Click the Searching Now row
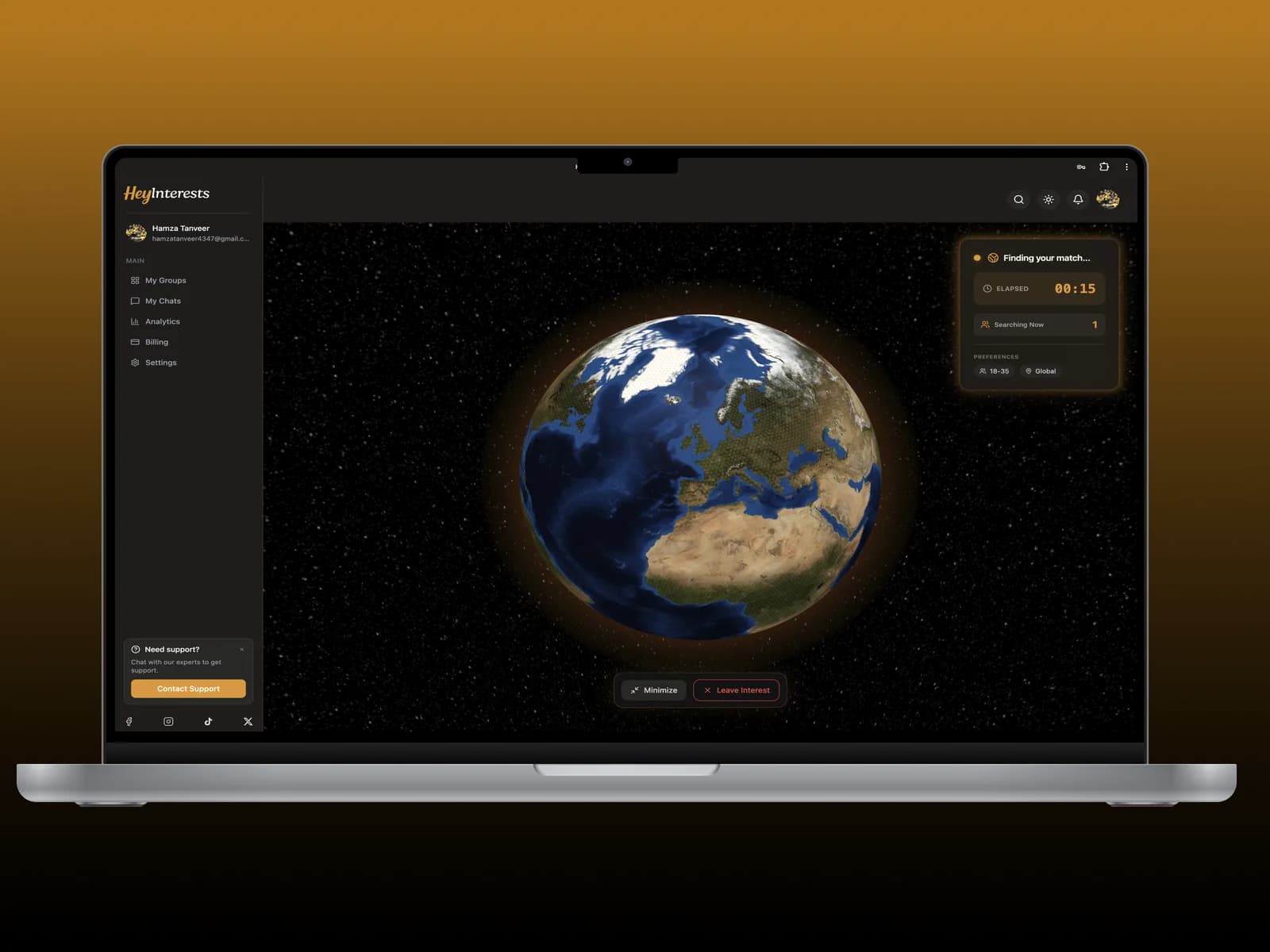The height and width of the screenshot is (952, 1270). coord(1039,325)
